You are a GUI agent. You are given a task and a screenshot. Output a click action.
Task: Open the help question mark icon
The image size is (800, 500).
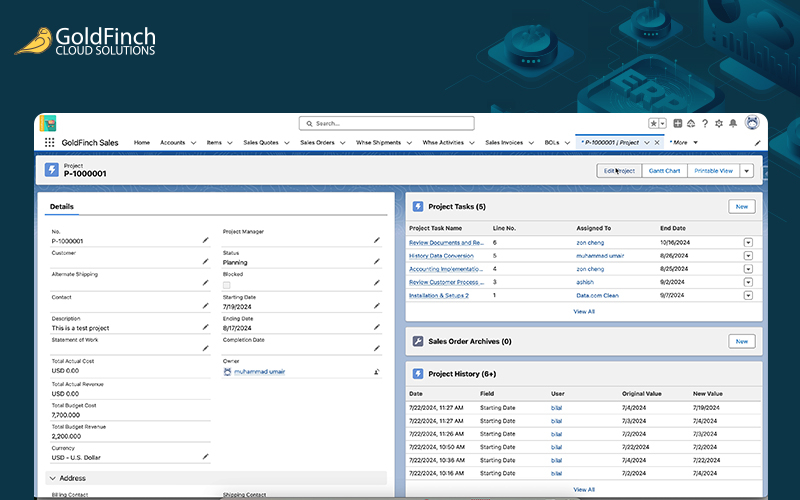705,123
